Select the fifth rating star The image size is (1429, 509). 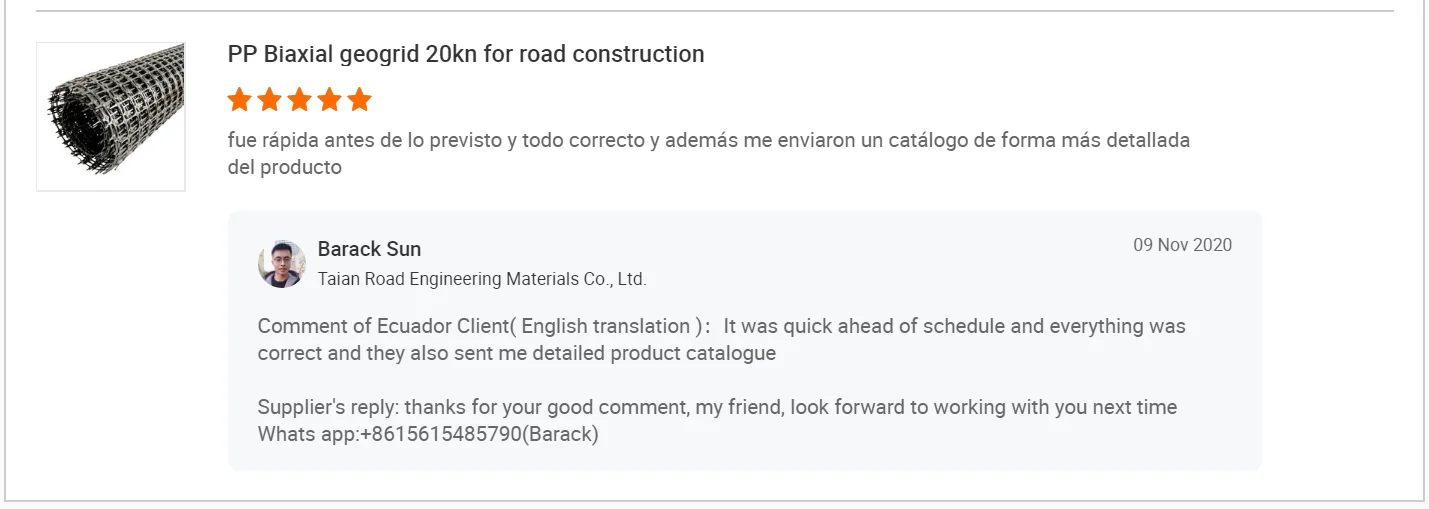pos(359,100)
